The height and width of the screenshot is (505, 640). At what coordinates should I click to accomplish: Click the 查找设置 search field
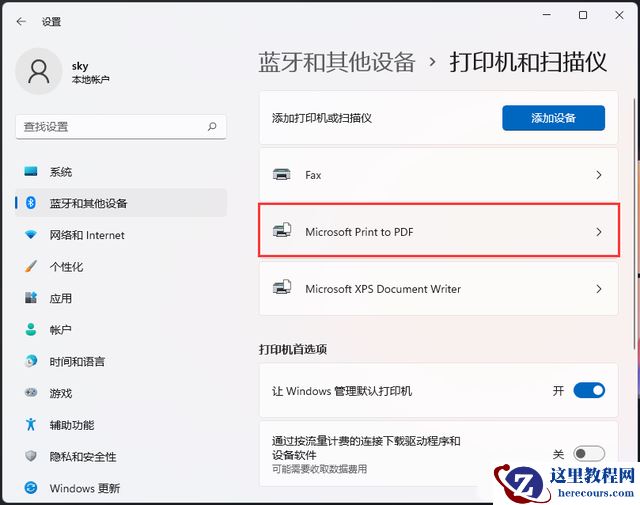pyautogui.click(x=121, y=127)
